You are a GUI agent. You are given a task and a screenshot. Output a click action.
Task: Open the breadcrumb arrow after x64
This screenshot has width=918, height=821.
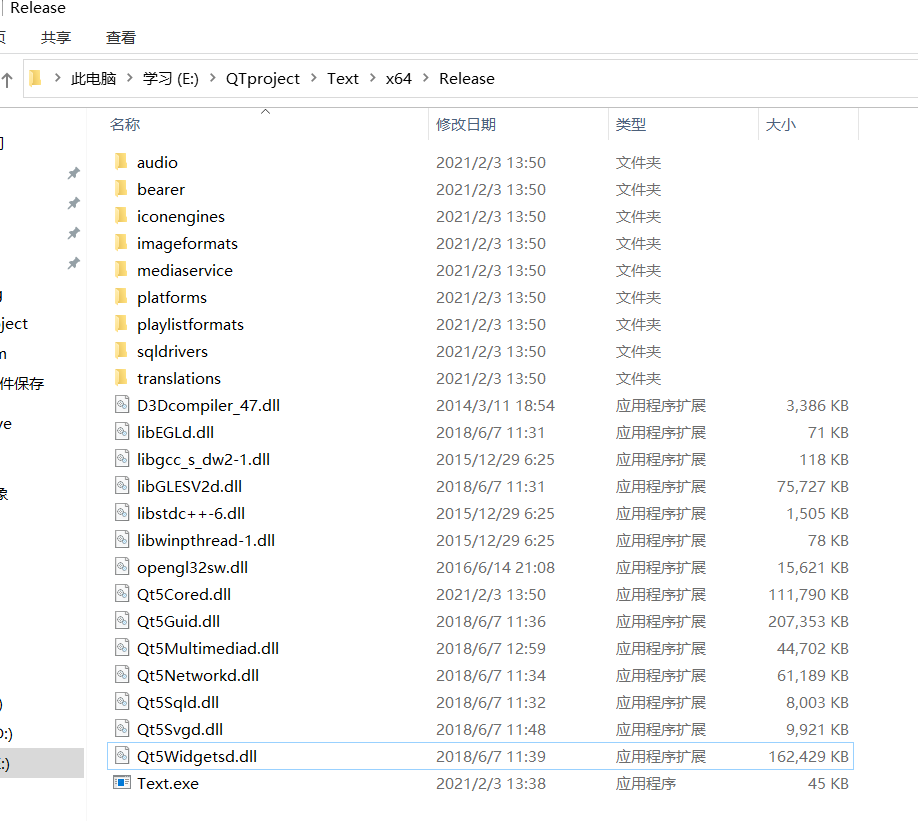(424, 78)
